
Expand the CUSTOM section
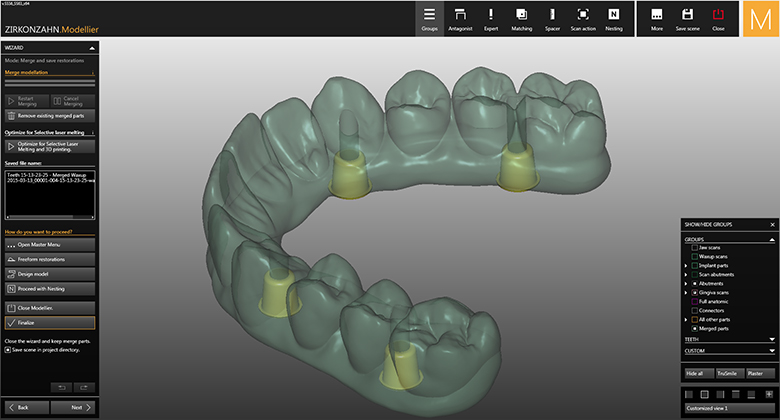click(772, 351)
